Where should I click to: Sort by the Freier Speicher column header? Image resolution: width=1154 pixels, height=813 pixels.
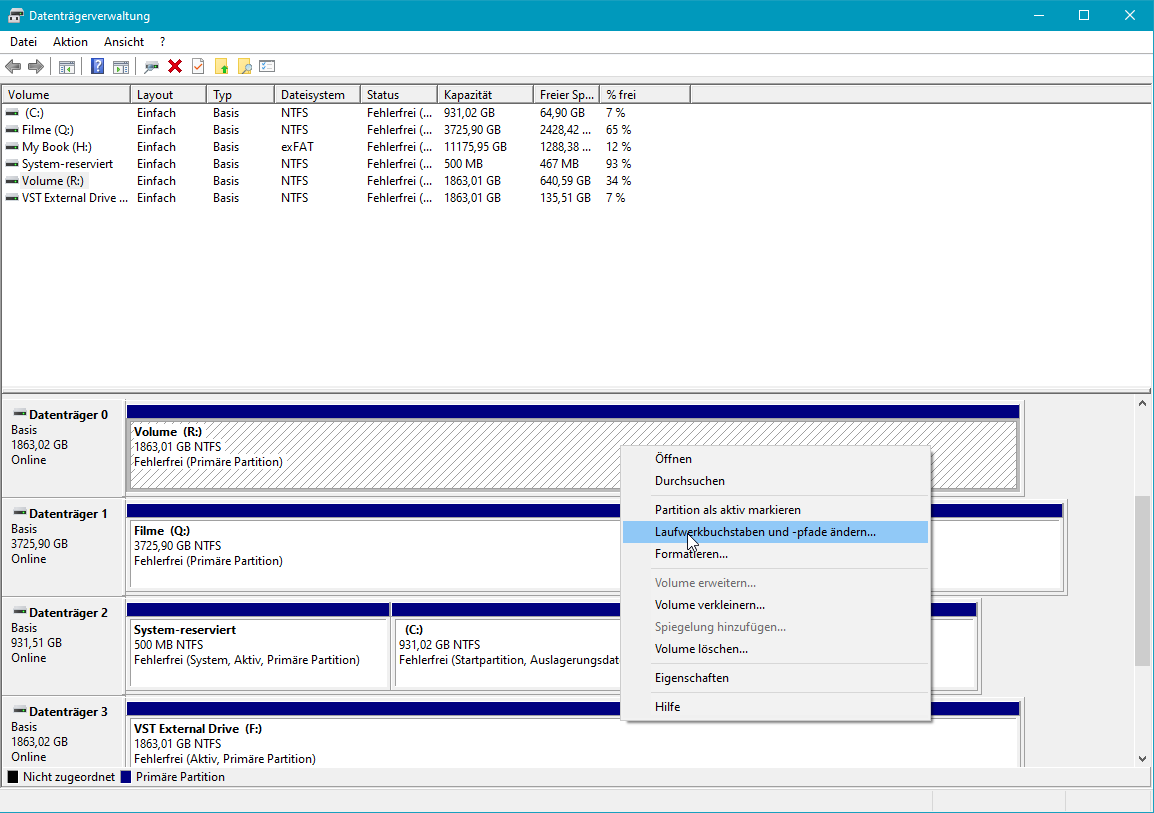coord(567,95)
